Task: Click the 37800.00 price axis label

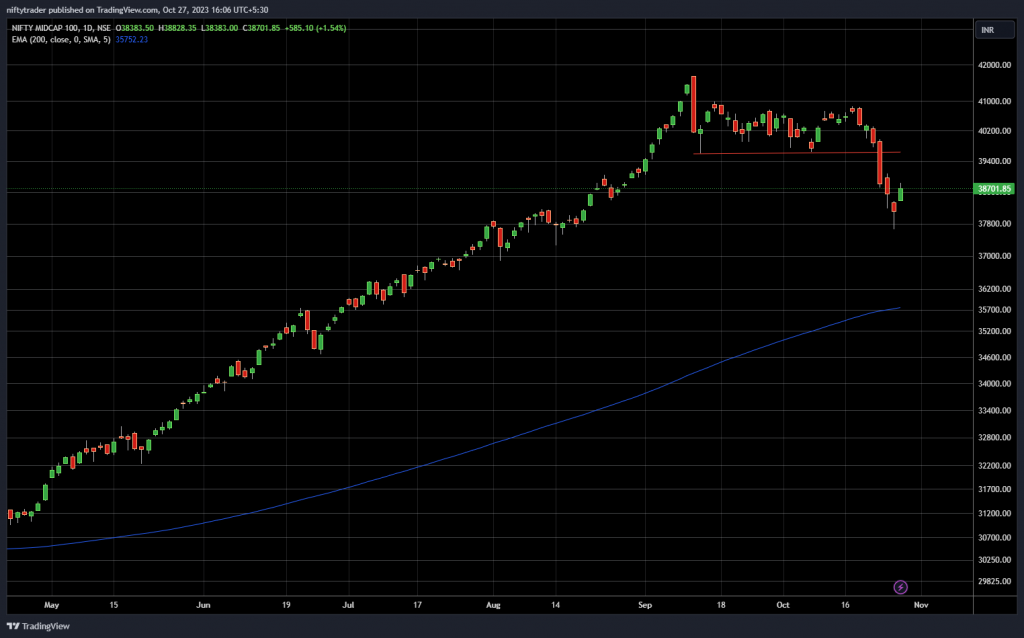Action: pos(995,224)
